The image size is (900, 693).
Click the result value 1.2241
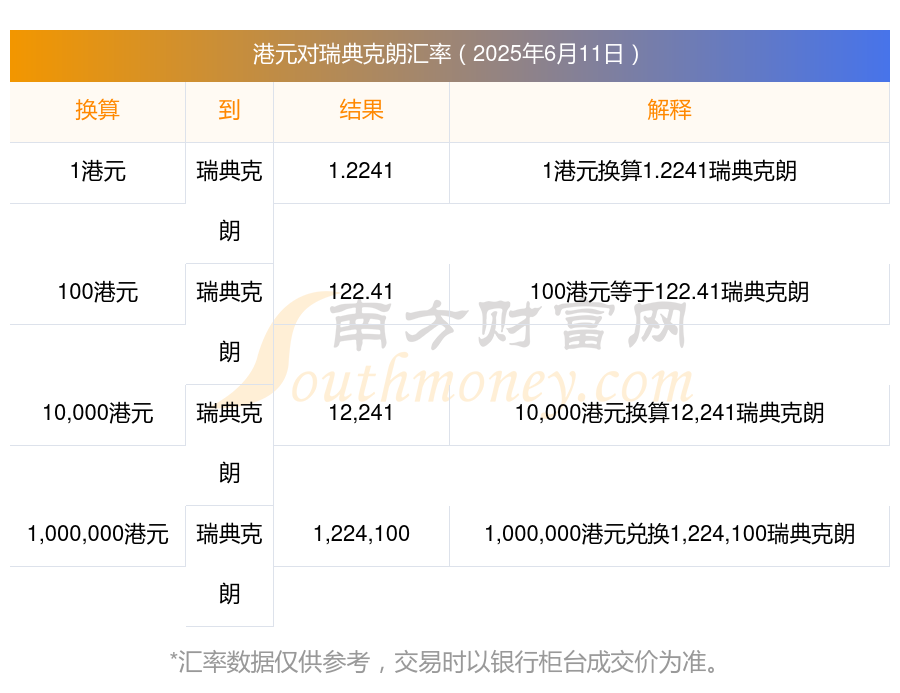[361, 171]
